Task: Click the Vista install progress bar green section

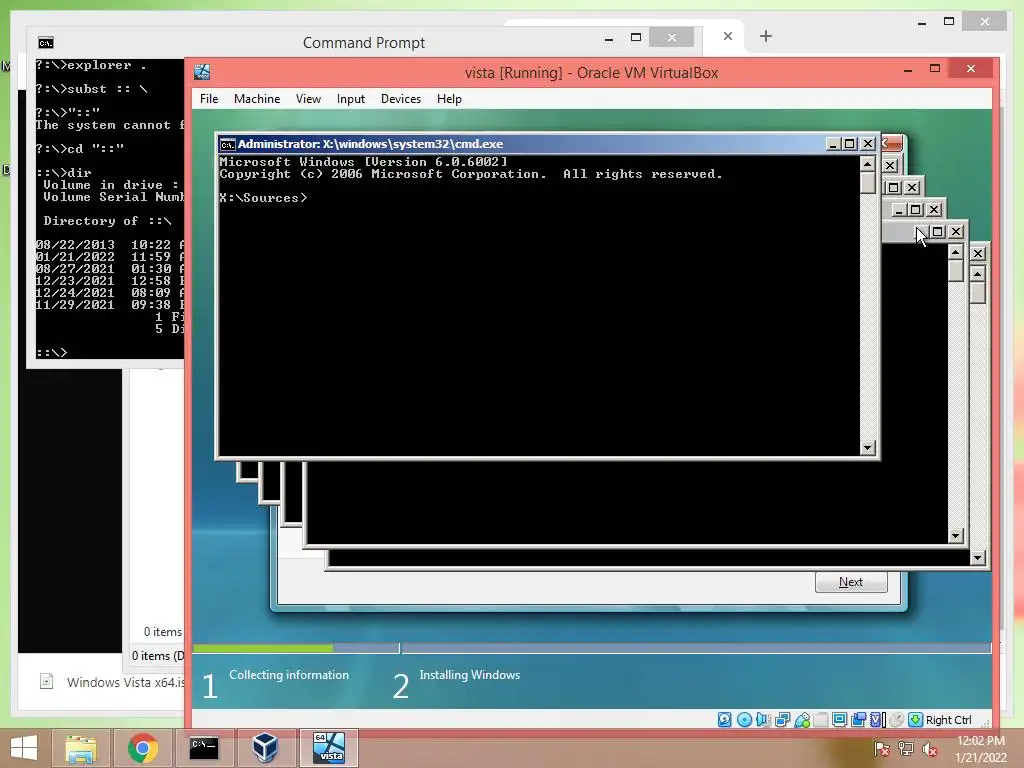Action: tap(263, 648)
